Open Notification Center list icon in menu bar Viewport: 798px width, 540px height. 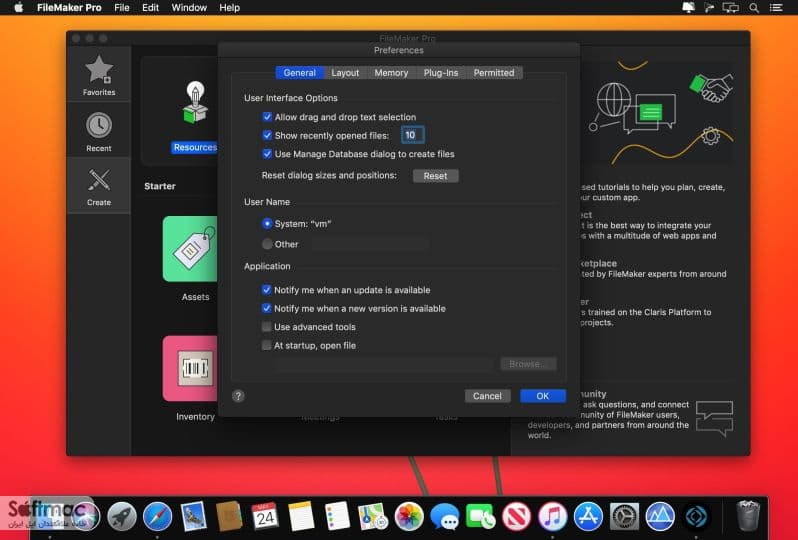pos(776,8)
